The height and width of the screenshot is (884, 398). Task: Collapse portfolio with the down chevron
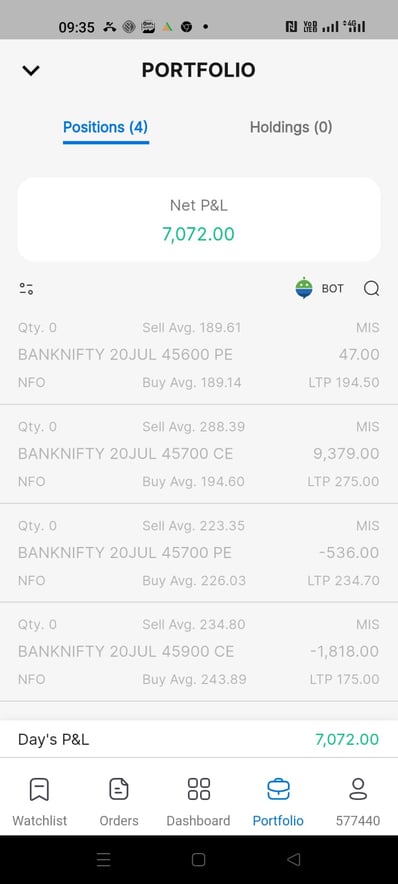coord(30,70)
